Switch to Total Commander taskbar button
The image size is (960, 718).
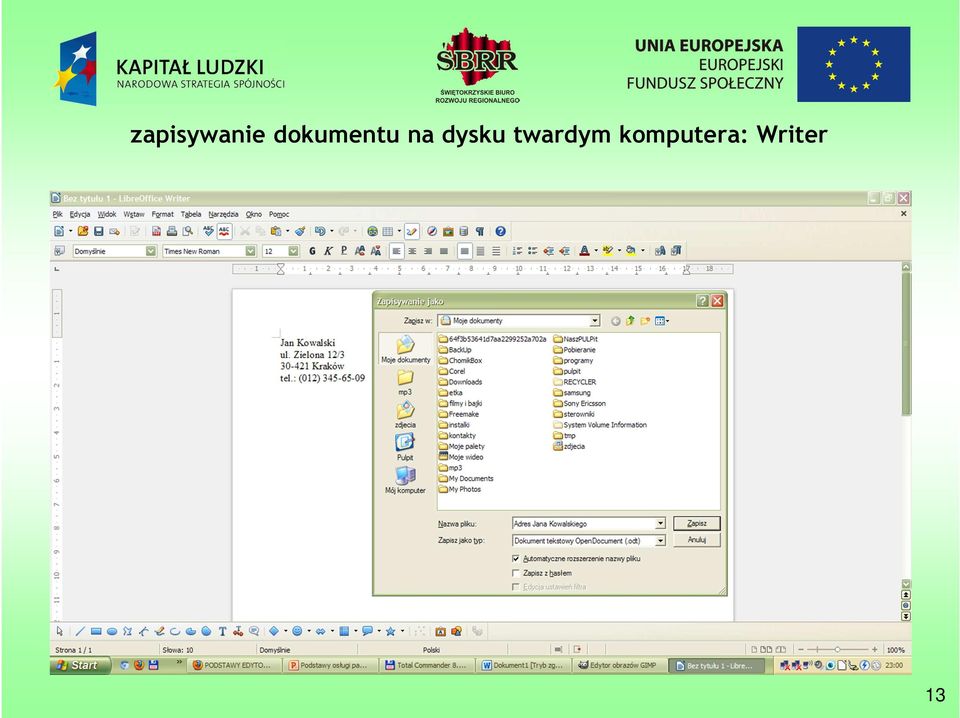click(x=426, y=665)
